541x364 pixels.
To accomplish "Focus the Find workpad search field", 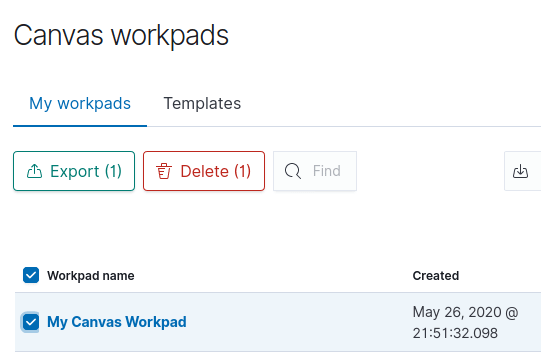I will pyautogui.click(x=315, y=171).
